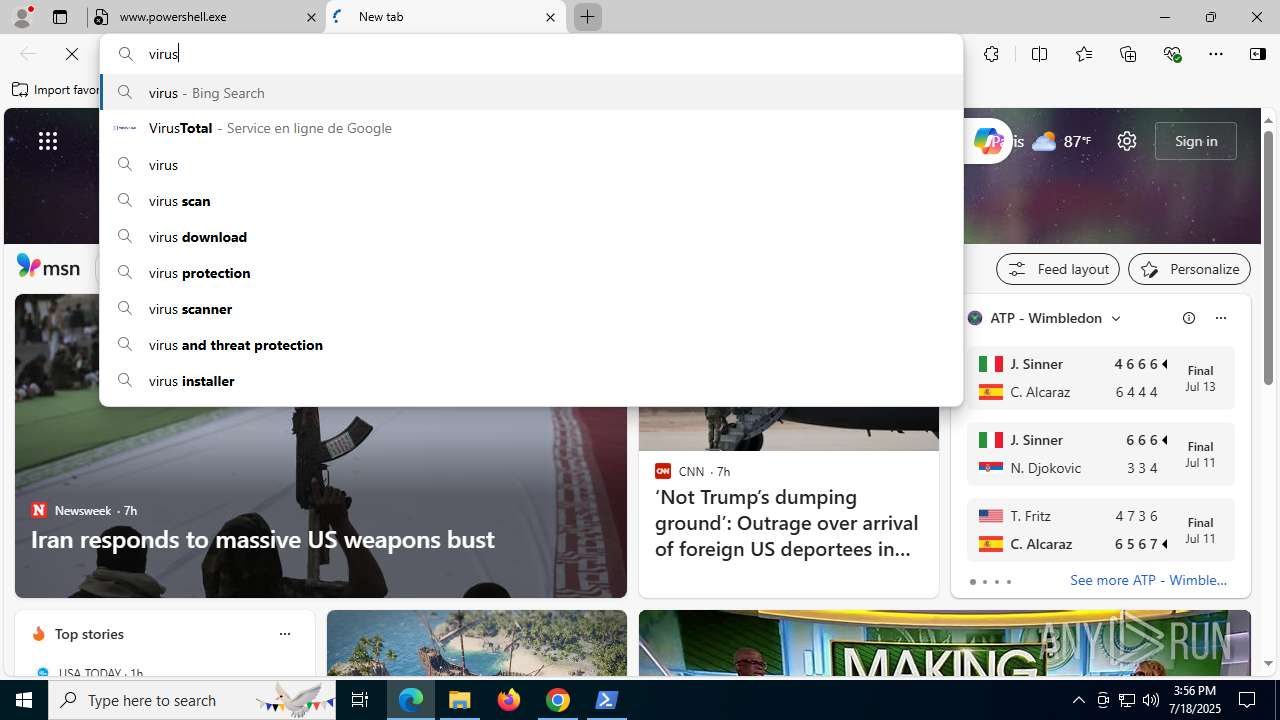Open Browser essentials icon
Screen dimensions: 1280x720
tap(1172, 54)
